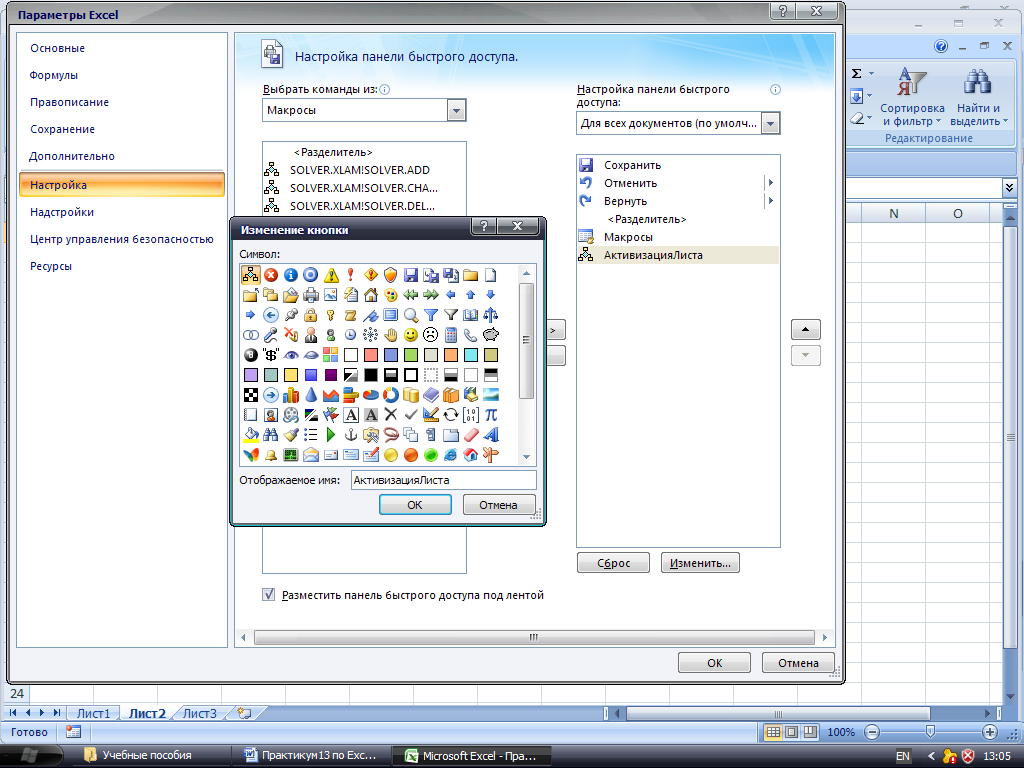Viewport: 1024px width, 768px height.
Task: Choose the yellow smiley face symbol
Action: point(411,335)
